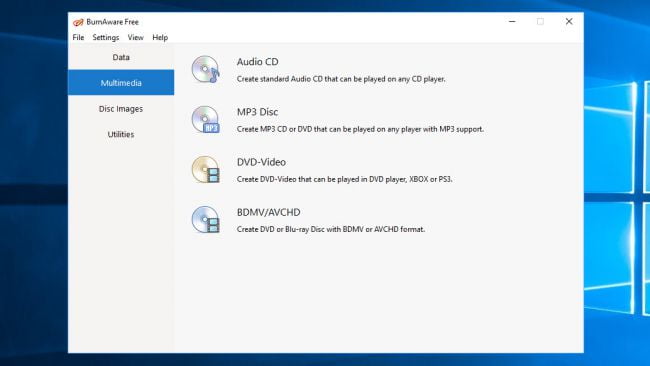Launch the BDMV/AVCHD title link
The width and height of the screenshot is (650, 366).
[269, 212]
